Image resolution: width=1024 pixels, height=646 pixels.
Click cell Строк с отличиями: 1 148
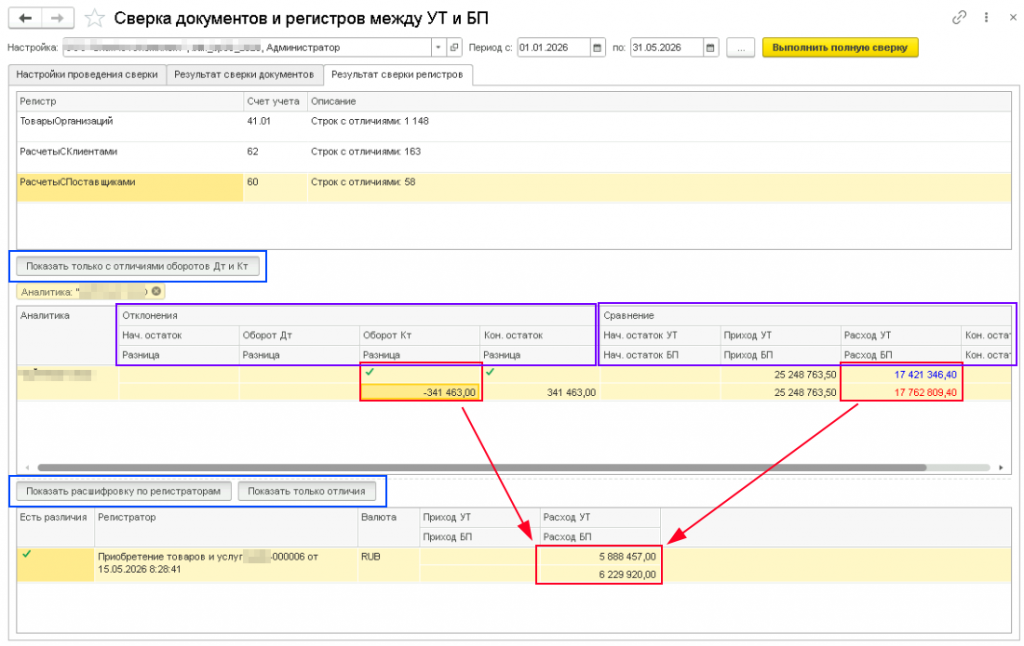tap(370, 121)
